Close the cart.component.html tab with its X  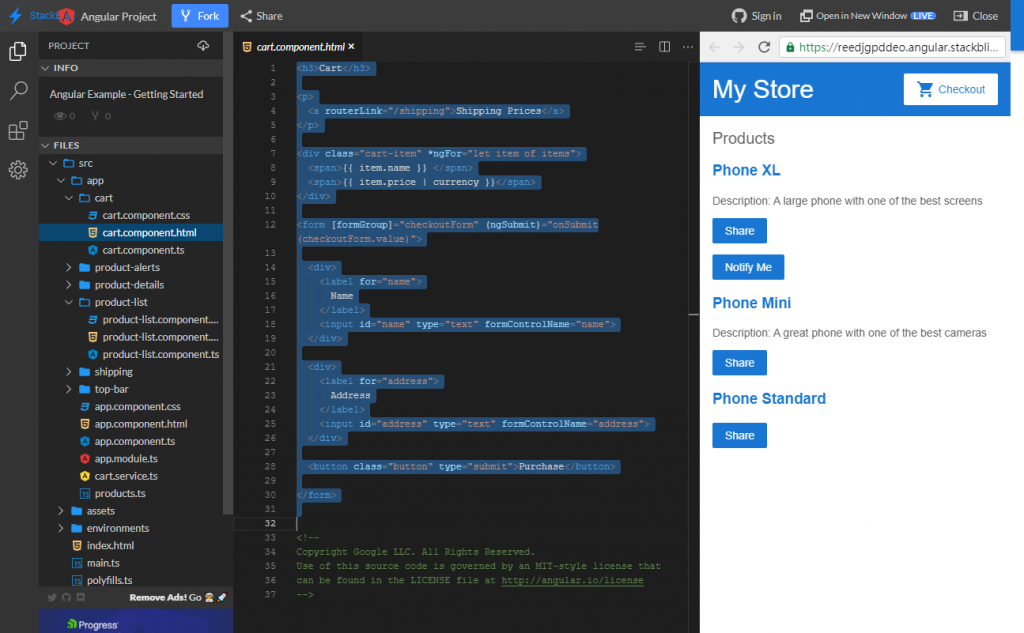click(x=351, y=46)
